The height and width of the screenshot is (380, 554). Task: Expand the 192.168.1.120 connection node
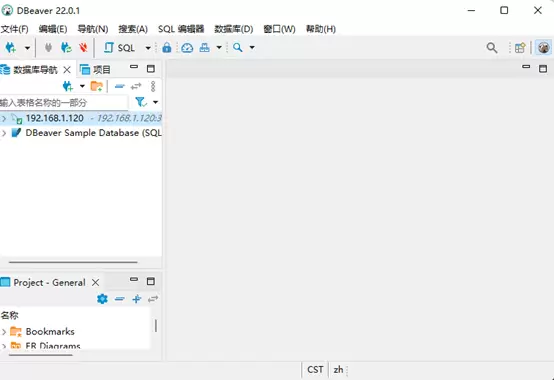4,118
